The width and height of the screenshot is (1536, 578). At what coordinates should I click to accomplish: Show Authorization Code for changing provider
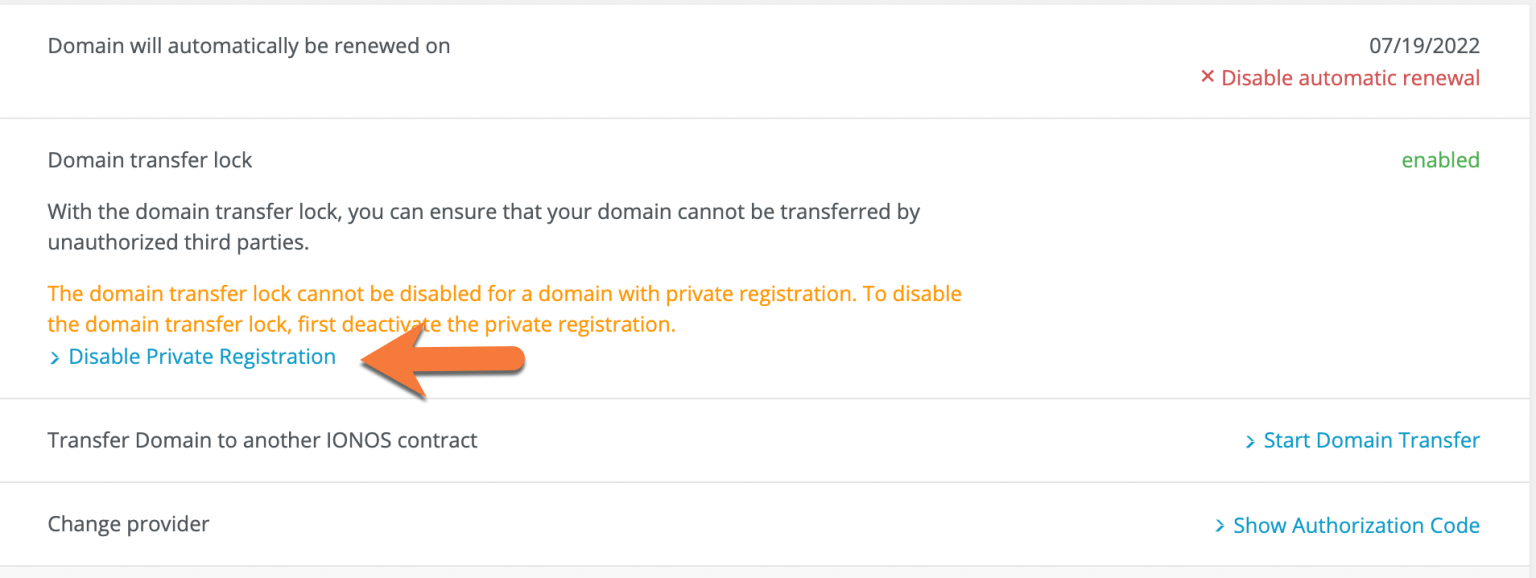1356,525
